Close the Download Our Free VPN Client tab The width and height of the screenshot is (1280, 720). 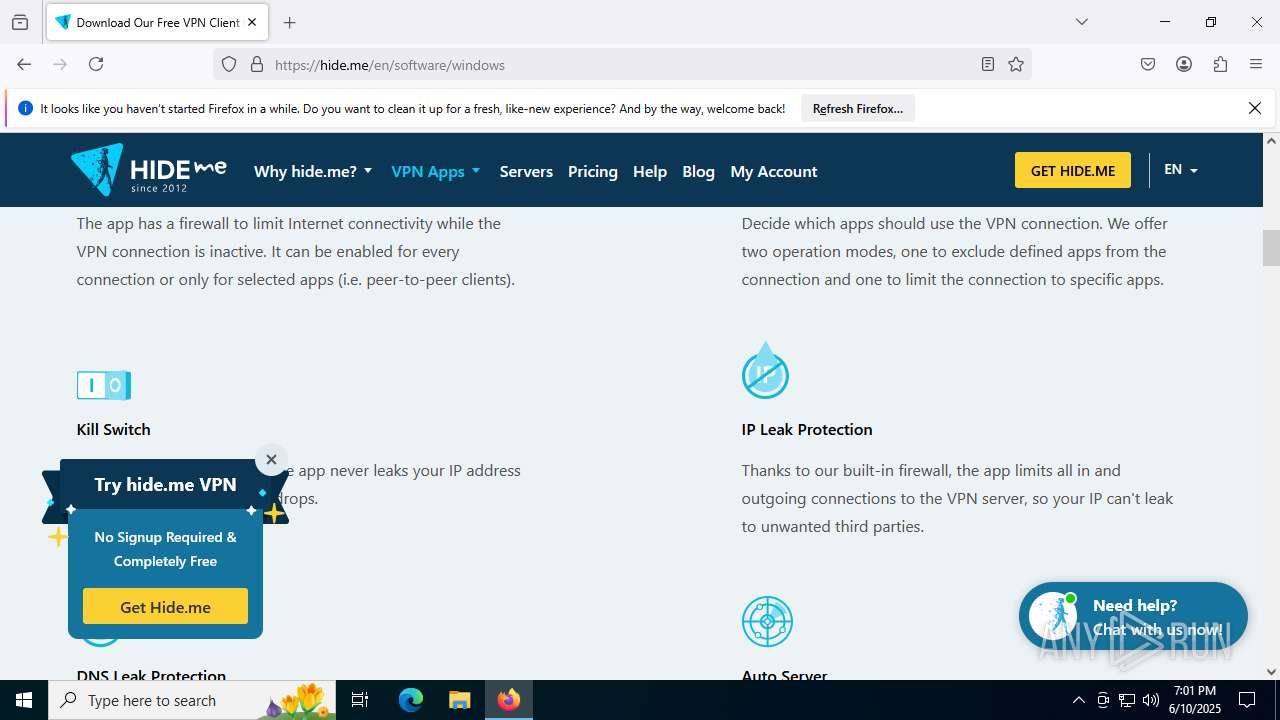click(x=252, y=22)
